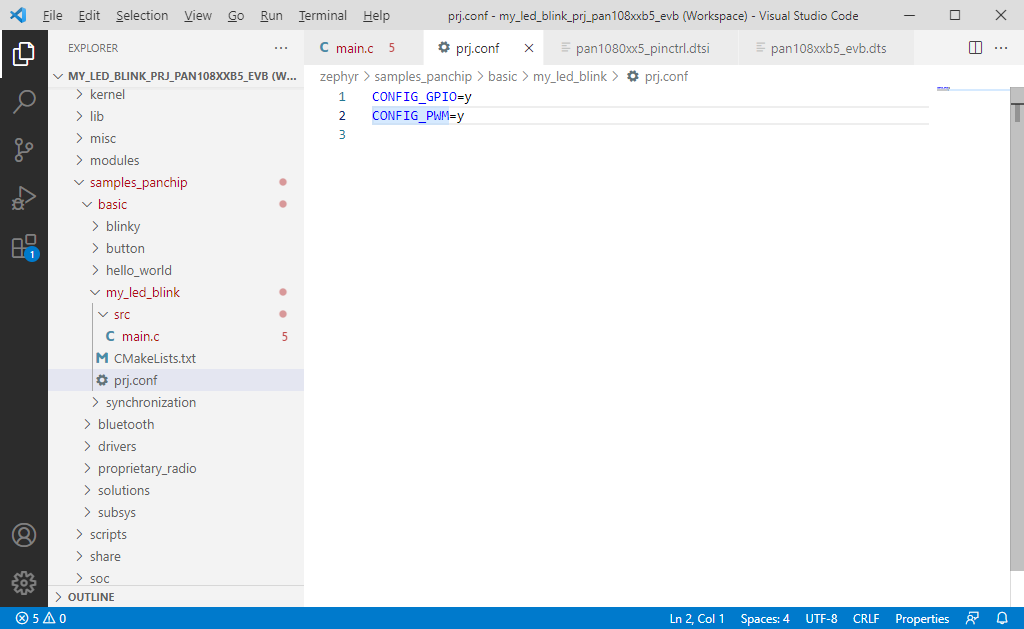
Task: Open the Edit menu
Action: pos(89,15)
